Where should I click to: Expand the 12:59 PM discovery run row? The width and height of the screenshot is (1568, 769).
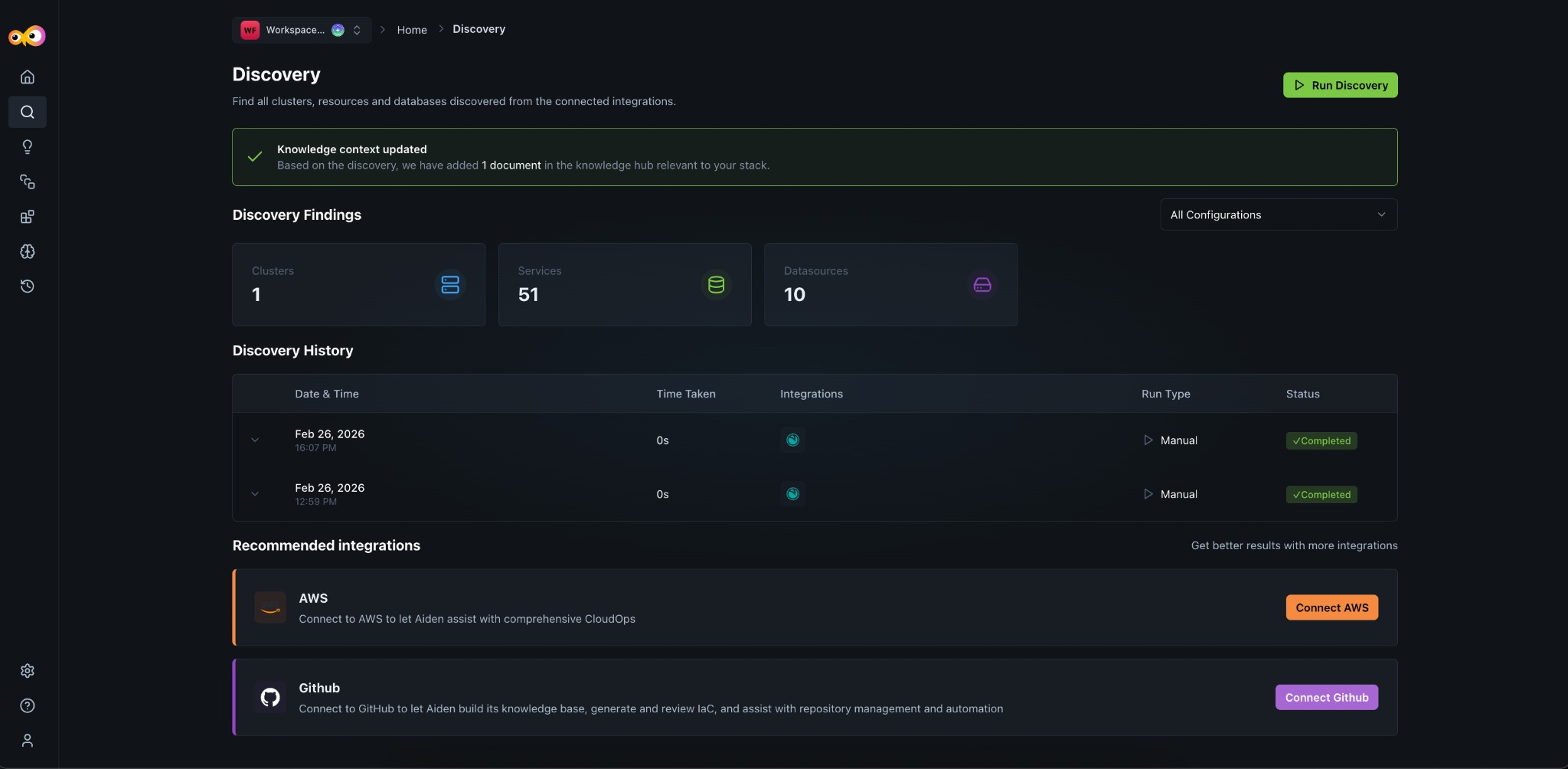pyautogui.click(x=255, y=494)
